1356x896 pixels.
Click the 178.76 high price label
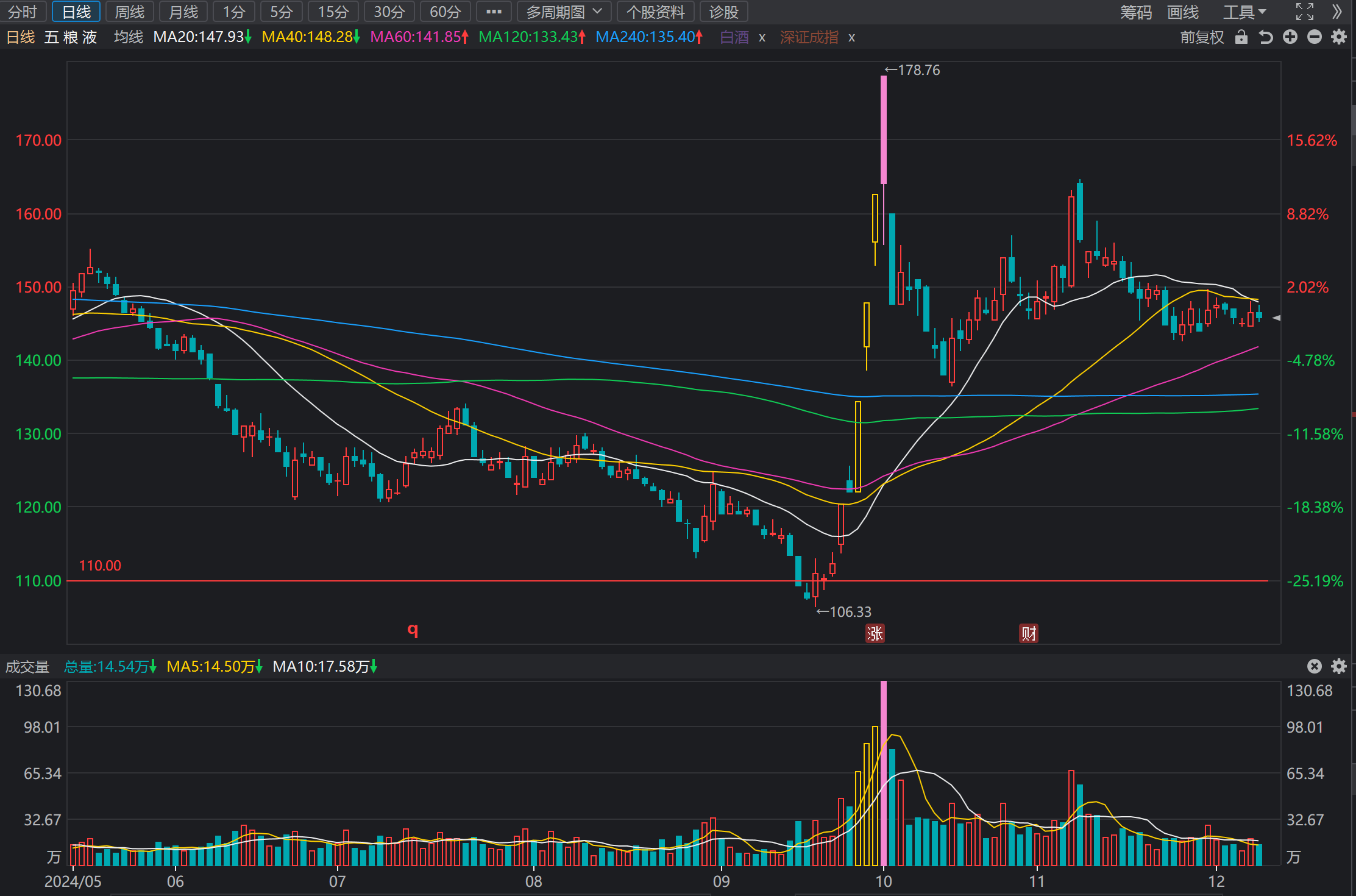pyautogui.click(x=912, y=70)
